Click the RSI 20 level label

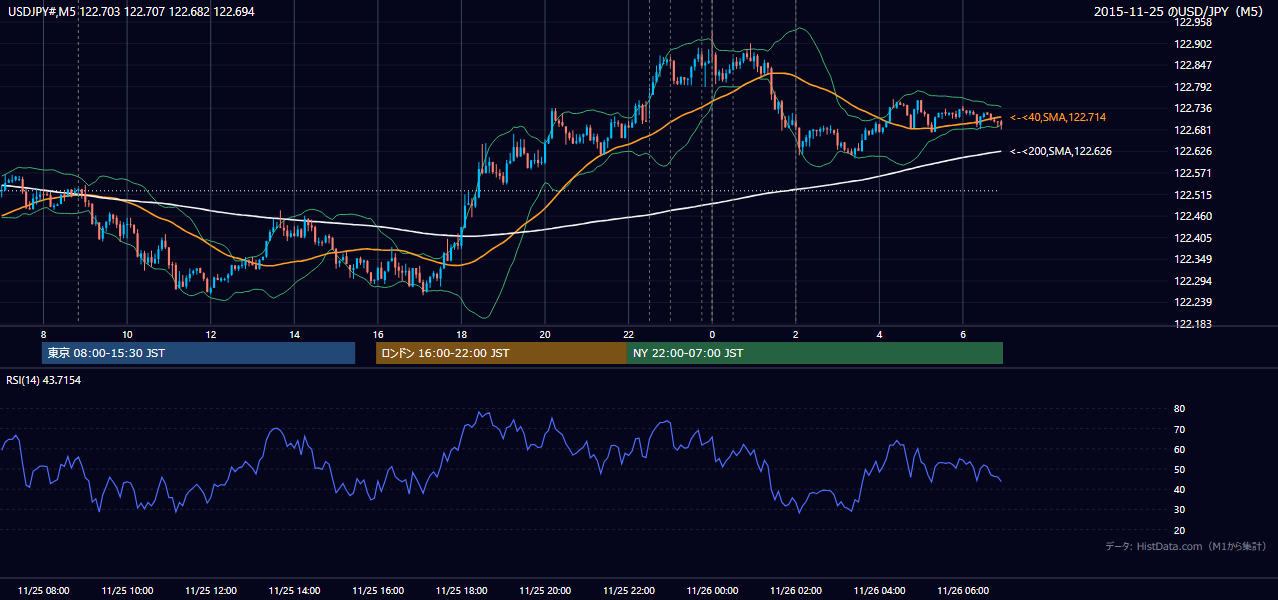1179,530
